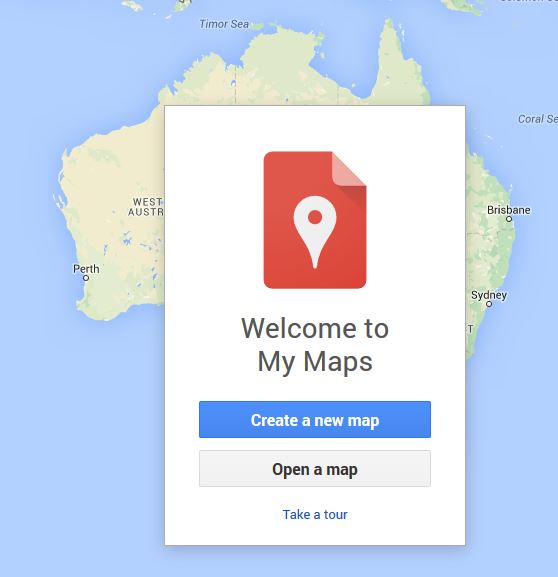This screenshot has width=558, height=577.
Task: Select the Open a map button
Action: (x=315, y=469)
